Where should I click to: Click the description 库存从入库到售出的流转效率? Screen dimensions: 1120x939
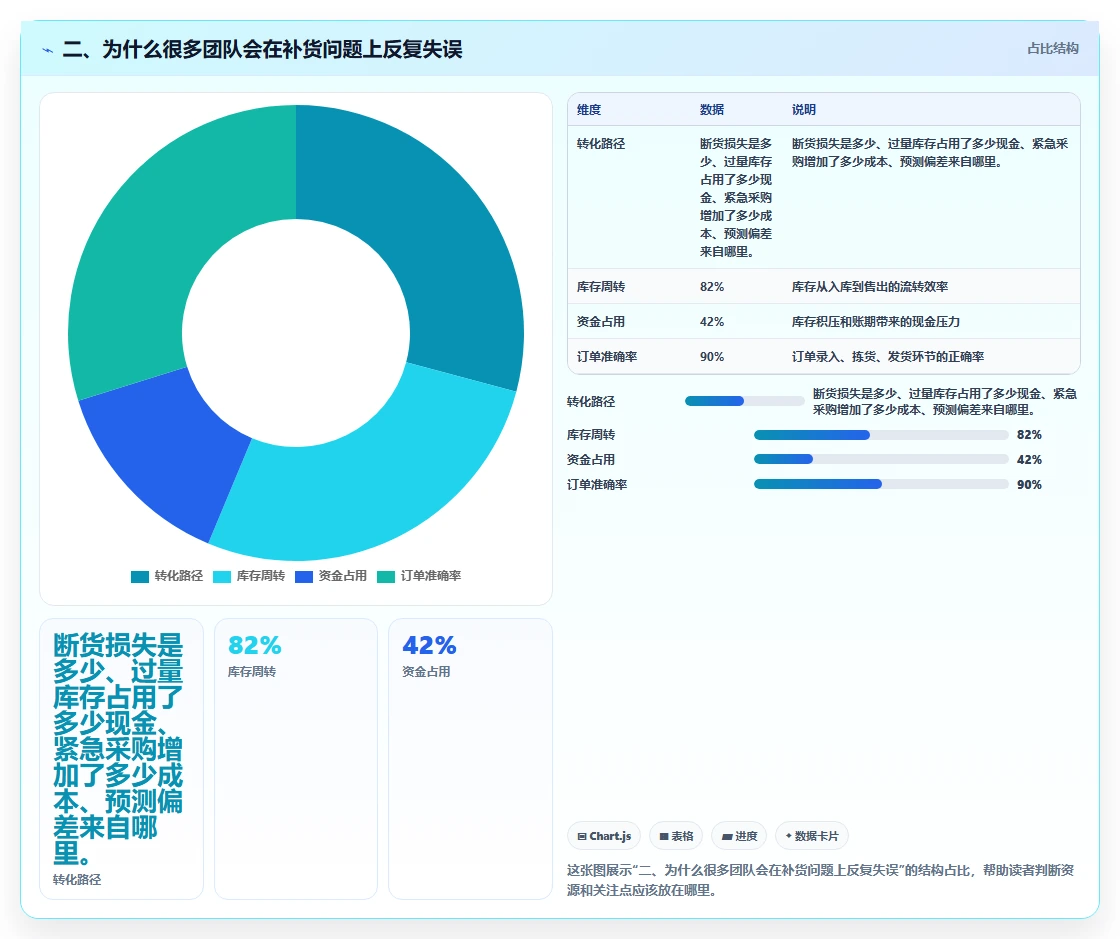870,286
